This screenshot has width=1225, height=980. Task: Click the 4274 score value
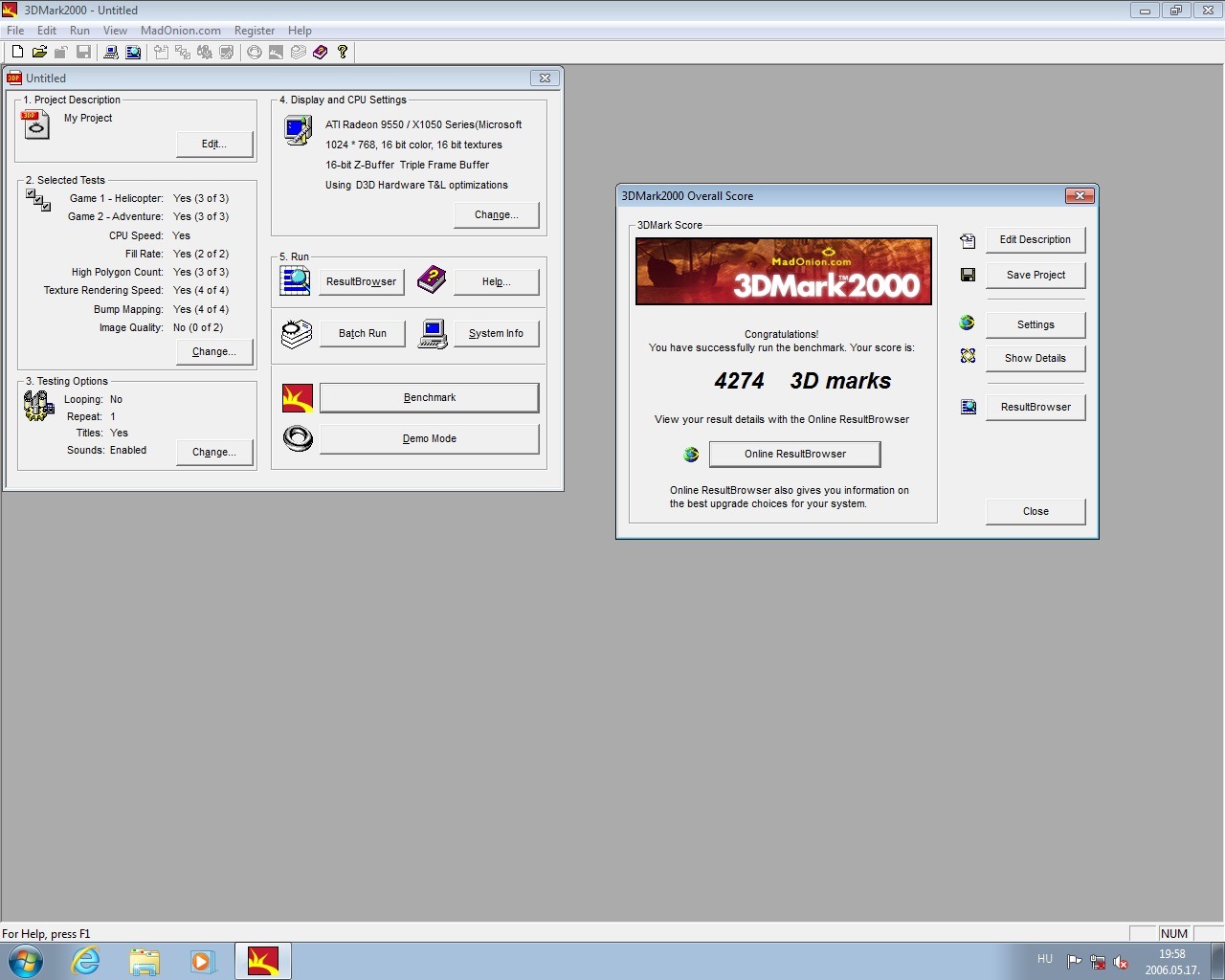coord(739,381)
